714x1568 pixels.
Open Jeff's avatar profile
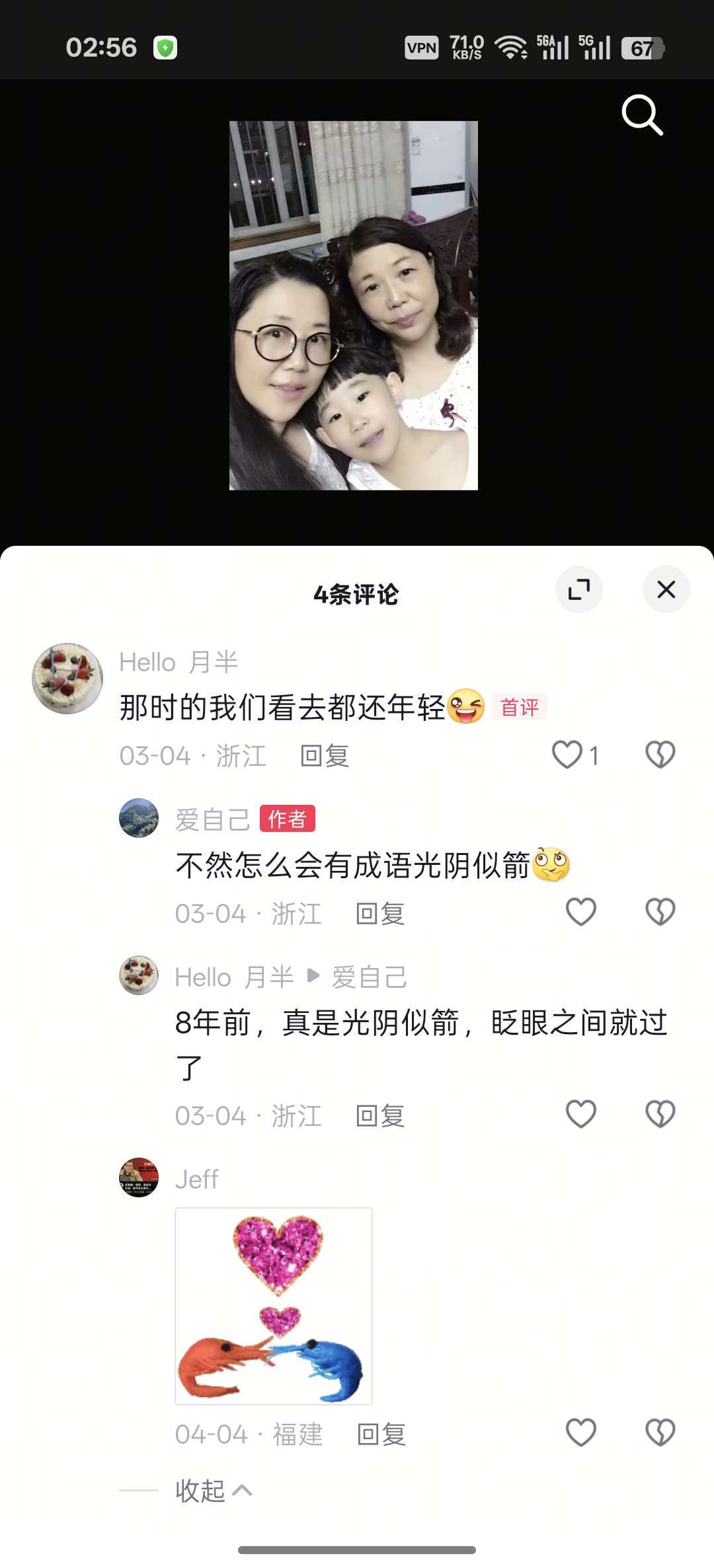(139, 1177)
